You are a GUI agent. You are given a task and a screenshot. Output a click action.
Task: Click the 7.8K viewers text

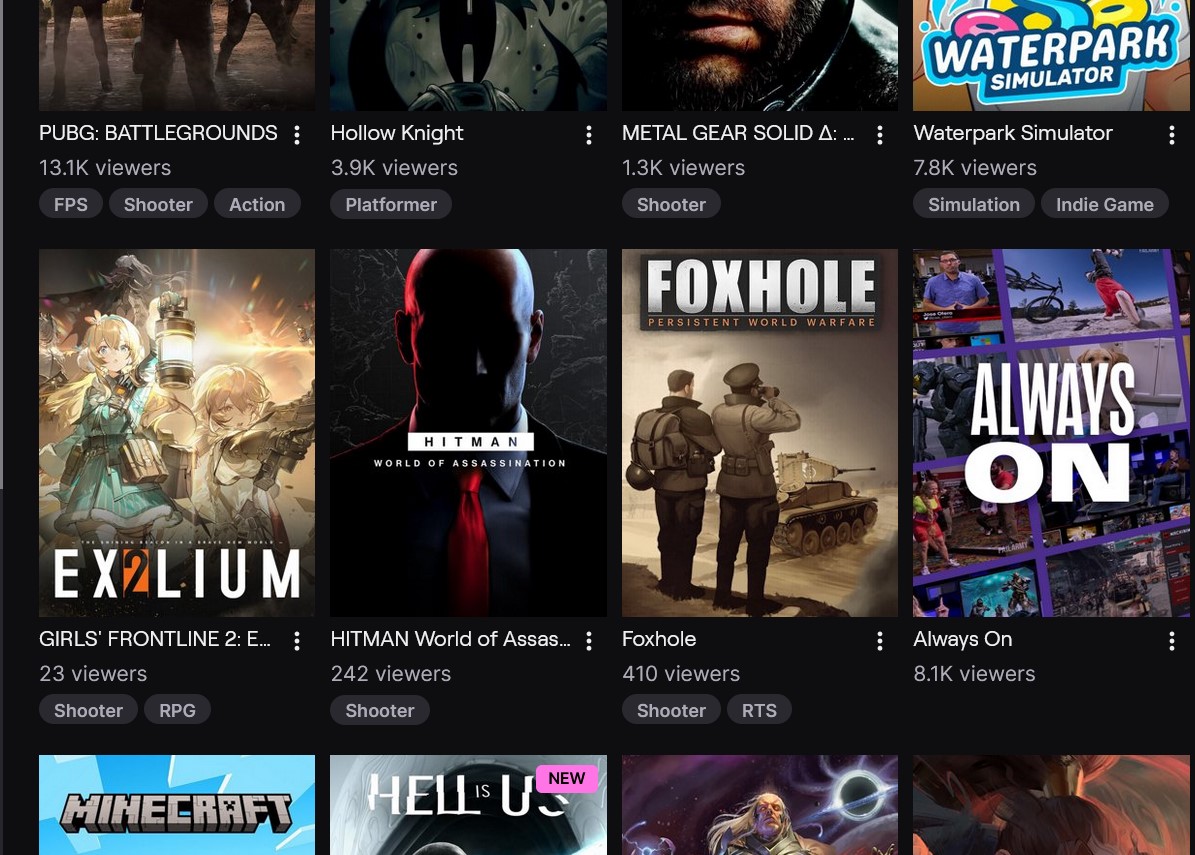pos(975,168)
